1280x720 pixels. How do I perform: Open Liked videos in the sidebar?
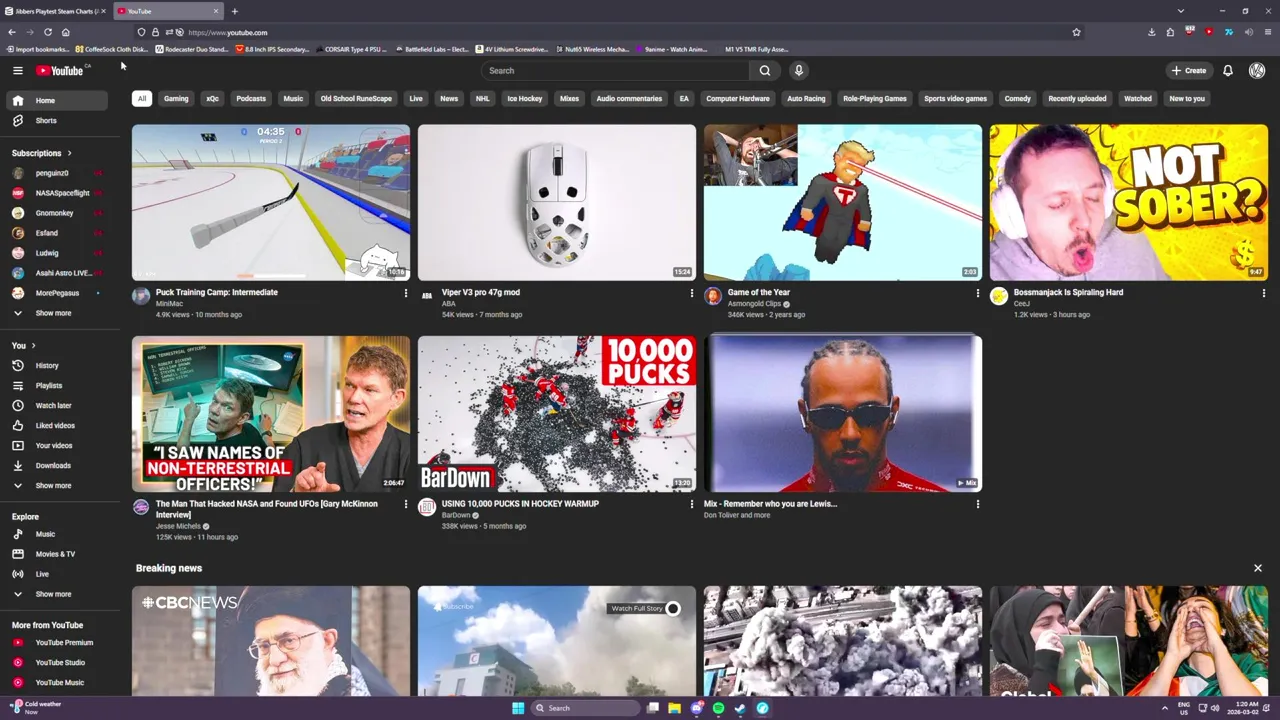click(56, 425)
